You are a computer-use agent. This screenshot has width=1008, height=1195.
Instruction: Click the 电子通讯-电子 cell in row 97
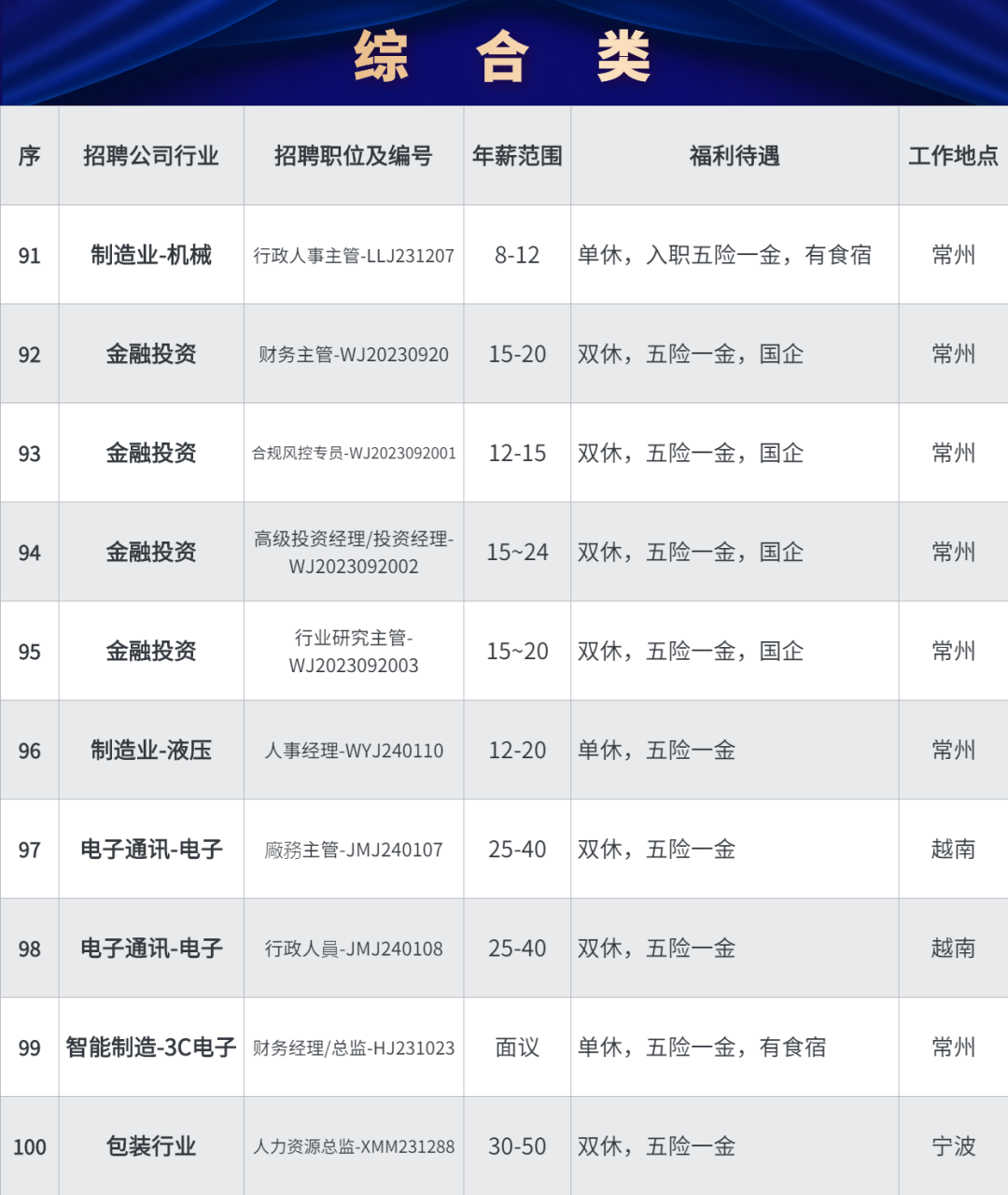(x=151, y=849)
